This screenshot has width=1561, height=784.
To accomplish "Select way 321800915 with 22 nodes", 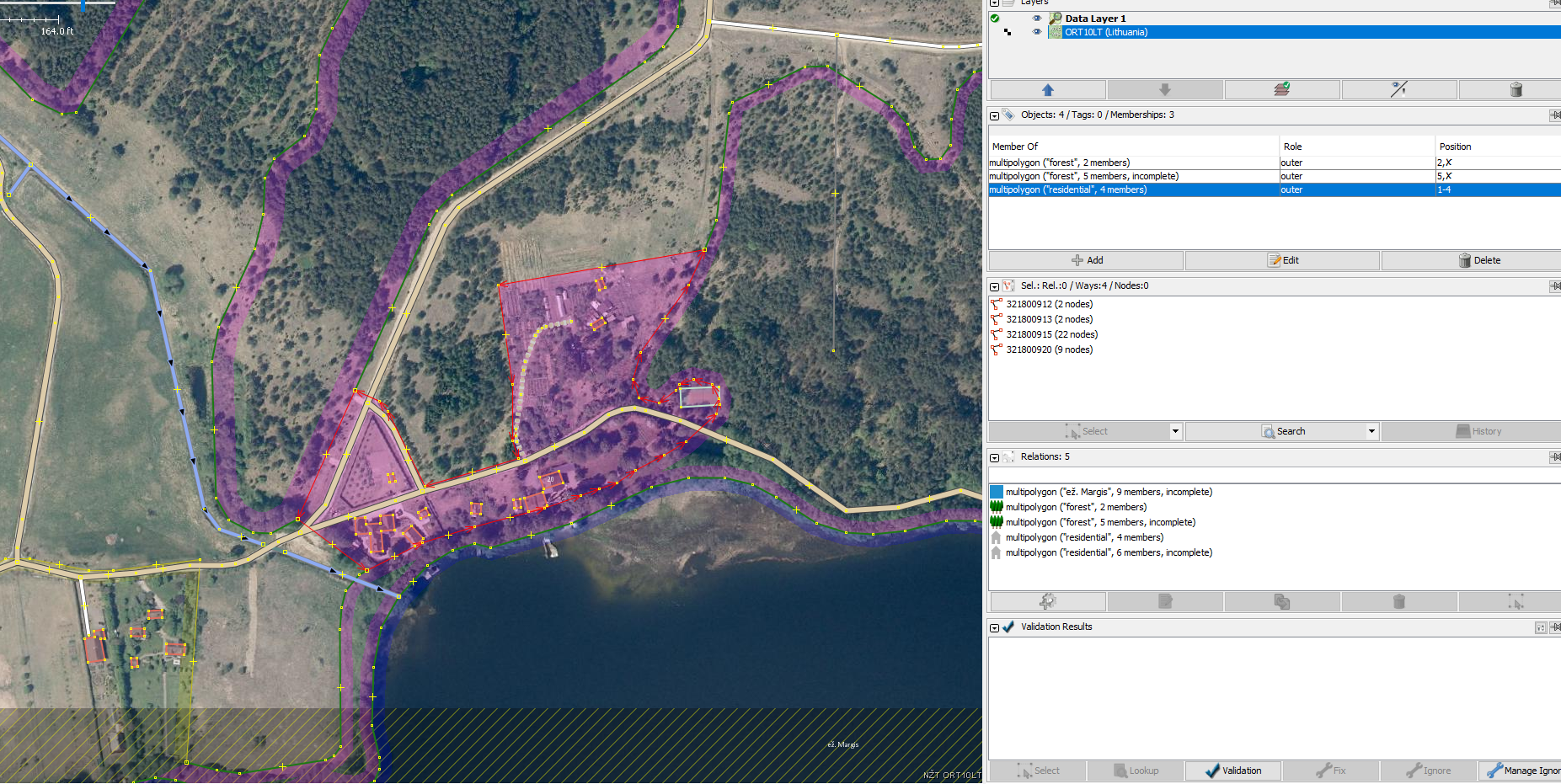I will 1051,334.
